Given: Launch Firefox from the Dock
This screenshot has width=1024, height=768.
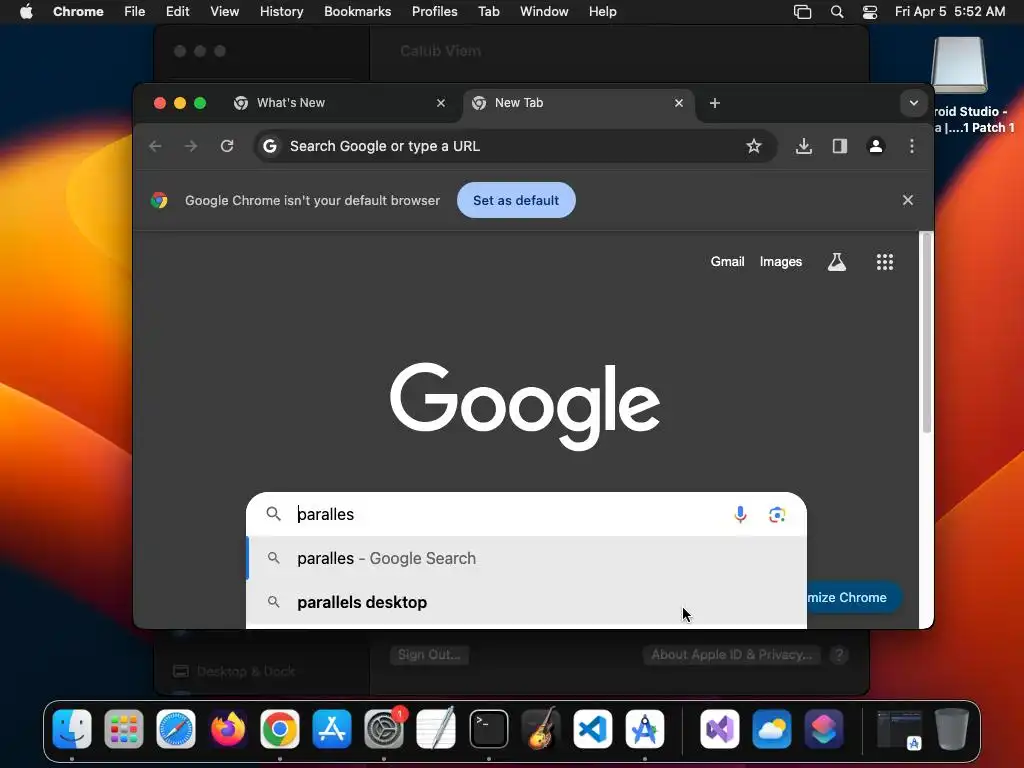Looking at the screenshot, I should [x=228, y=729].
